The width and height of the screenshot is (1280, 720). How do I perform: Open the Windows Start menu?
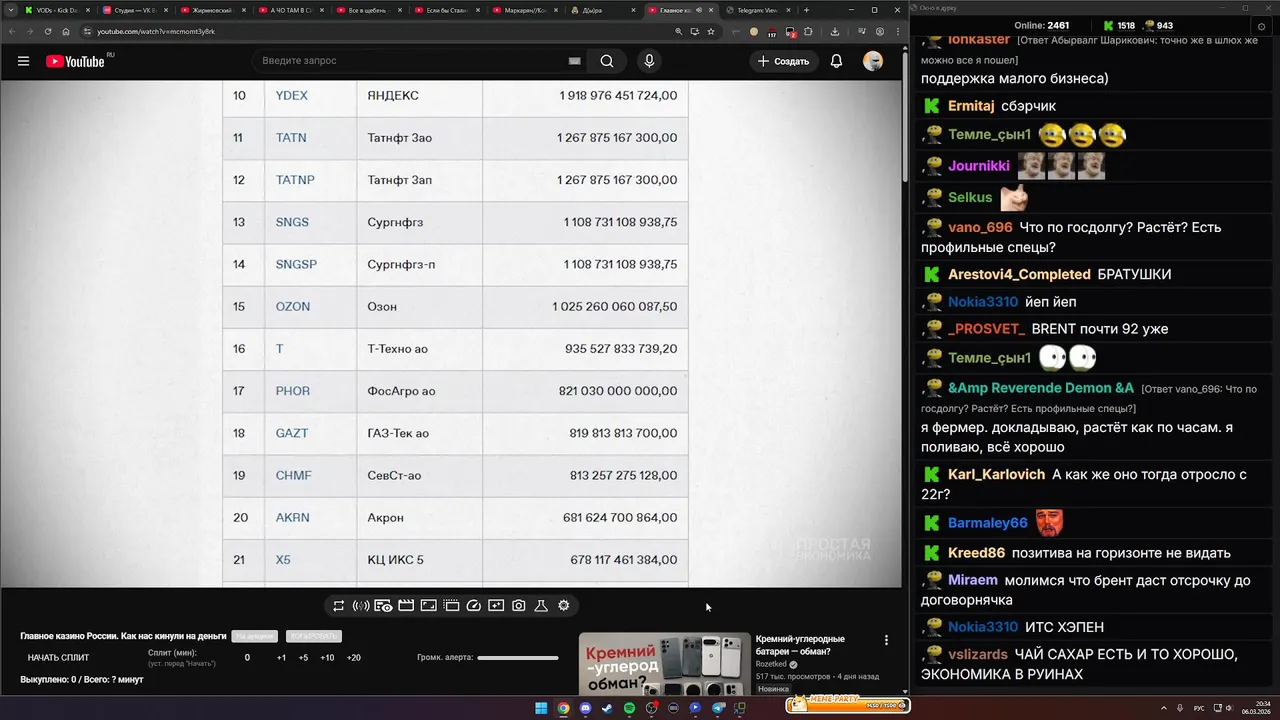[x=541, y=708]
